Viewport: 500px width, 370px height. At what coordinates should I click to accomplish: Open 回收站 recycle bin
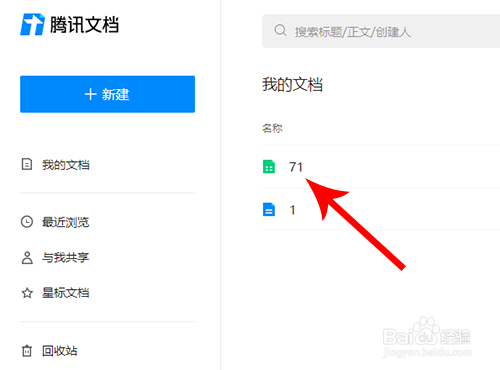tap(60, 351)
